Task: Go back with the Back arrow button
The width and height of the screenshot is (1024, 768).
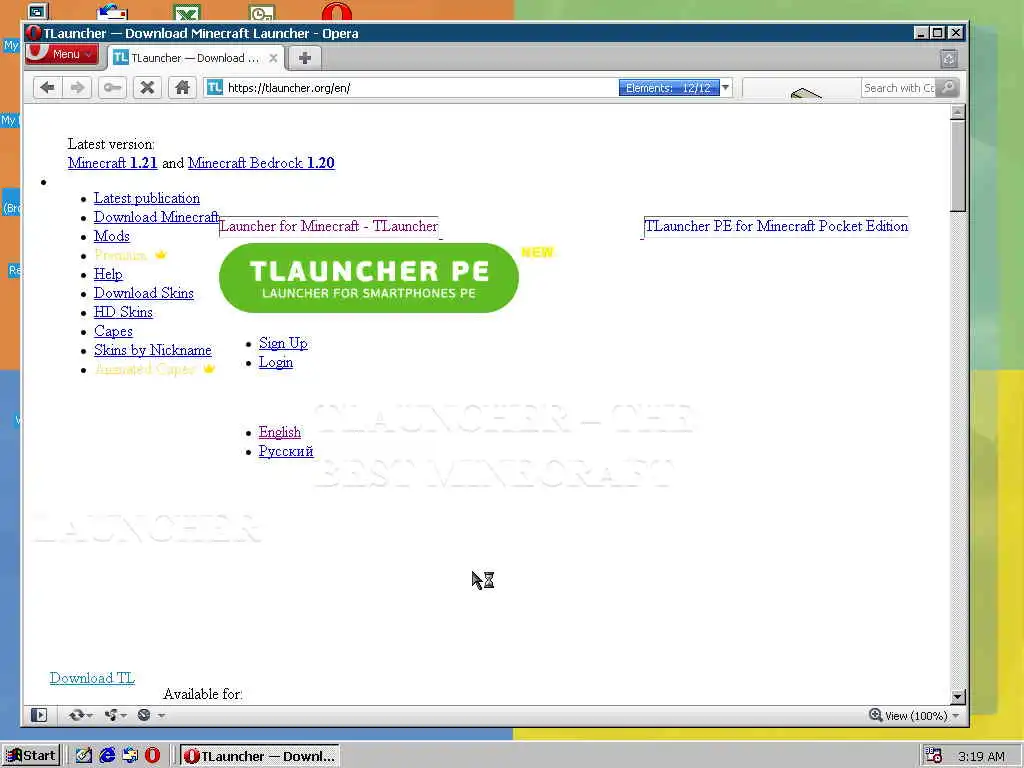Action: [48, 88]
